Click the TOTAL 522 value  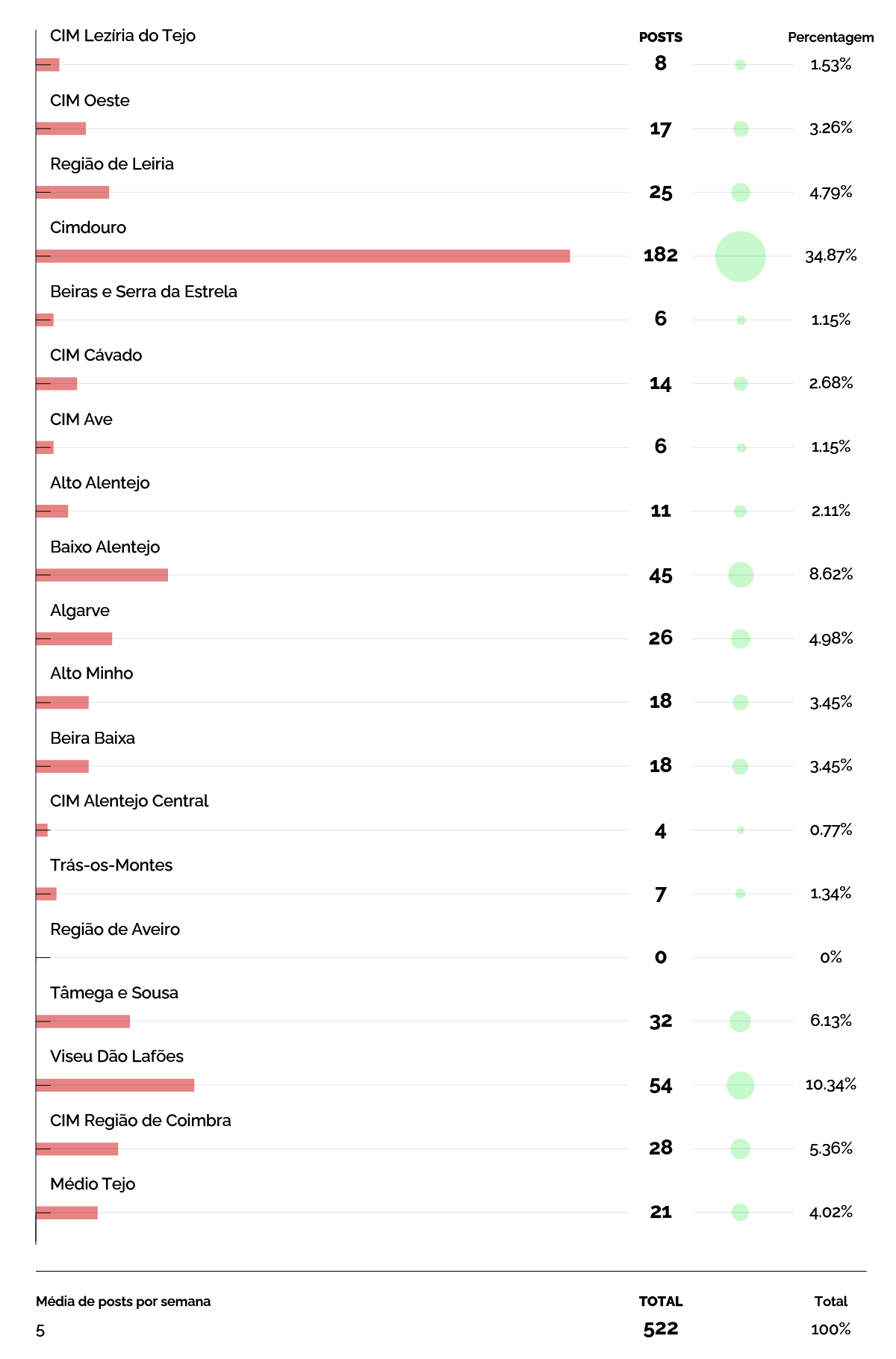(661, 1328)
